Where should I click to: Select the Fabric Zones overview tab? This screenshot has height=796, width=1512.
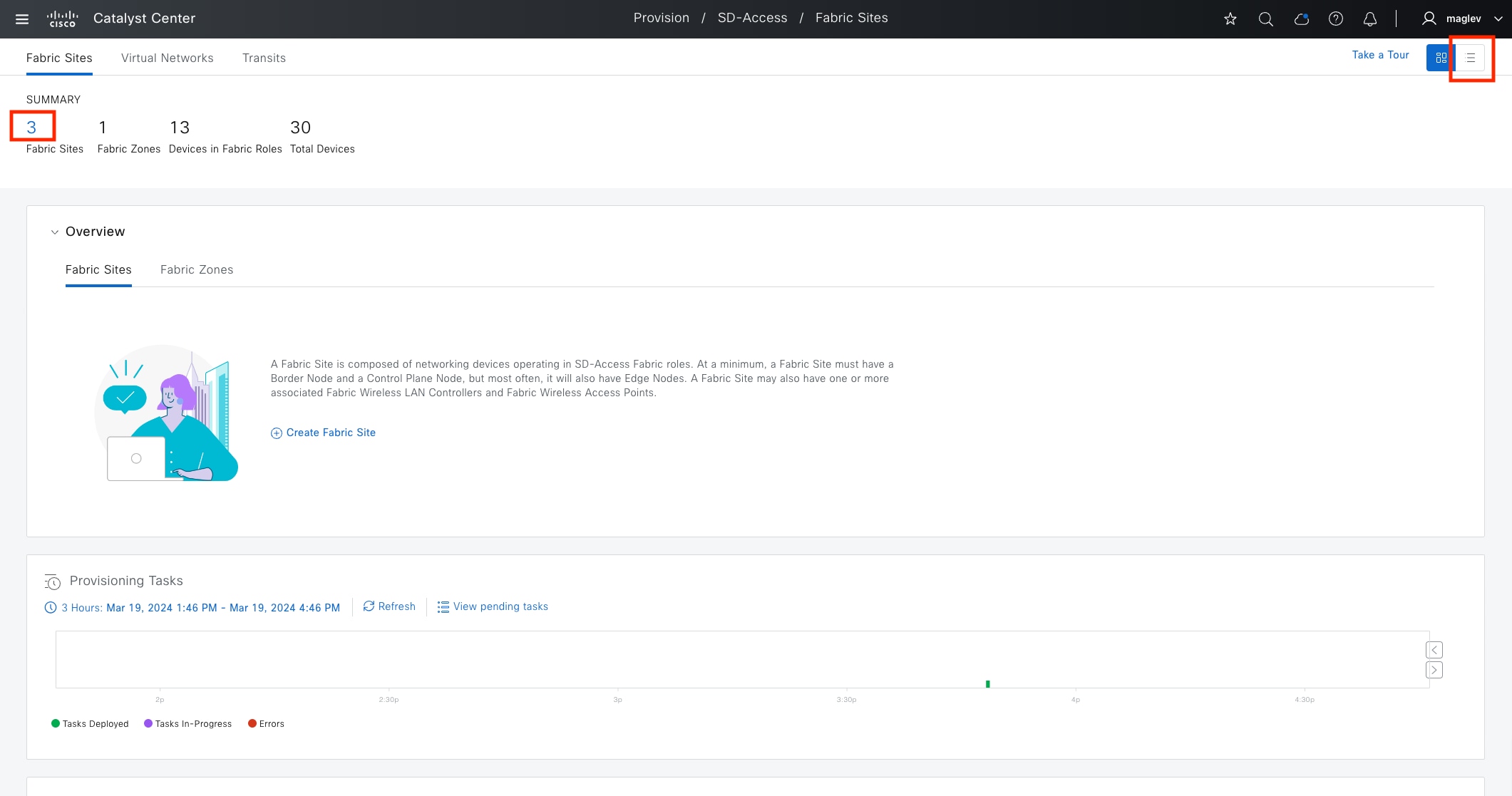coord(197,270)
